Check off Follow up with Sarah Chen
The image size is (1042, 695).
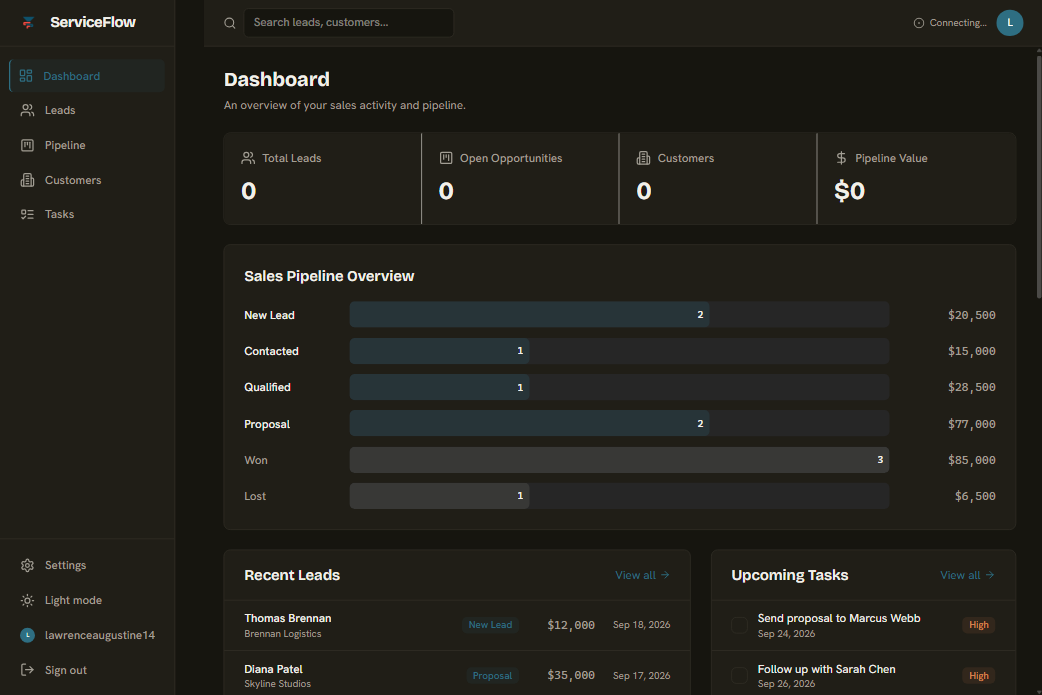739,676
